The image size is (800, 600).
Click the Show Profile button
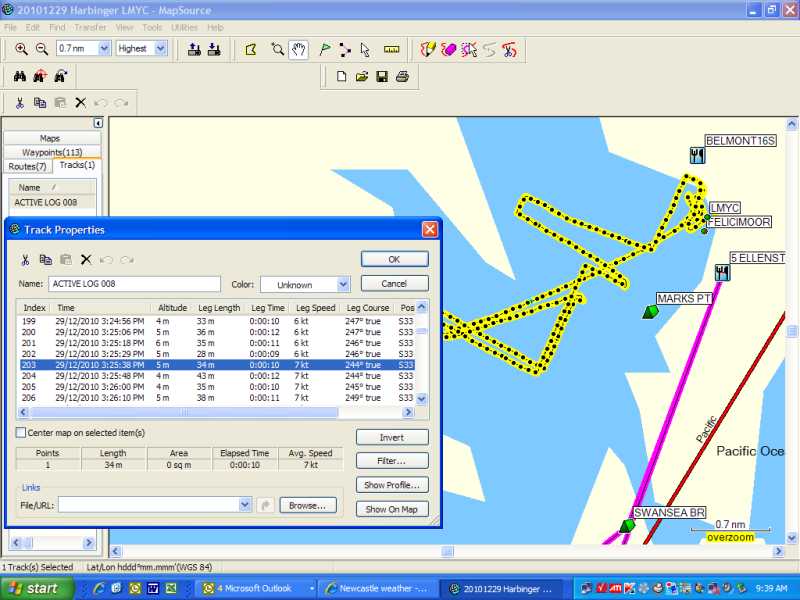[x=391, y=485]
